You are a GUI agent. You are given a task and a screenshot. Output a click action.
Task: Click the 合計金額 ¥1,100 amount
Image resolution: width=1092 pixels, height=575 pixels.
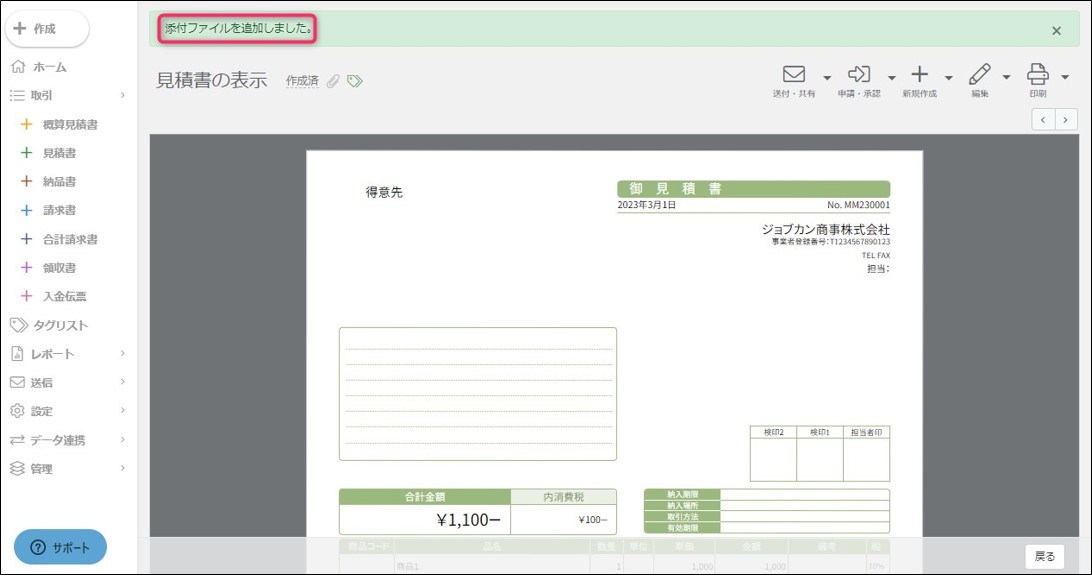tap(468, 520)
